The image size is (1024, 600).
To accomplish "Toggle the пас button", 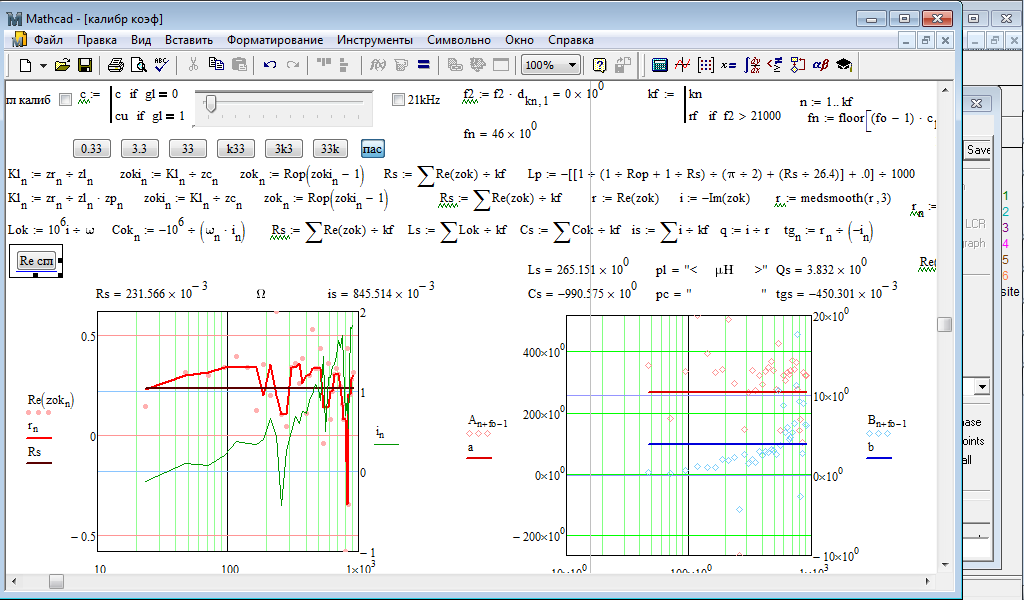I will [372, 149].
